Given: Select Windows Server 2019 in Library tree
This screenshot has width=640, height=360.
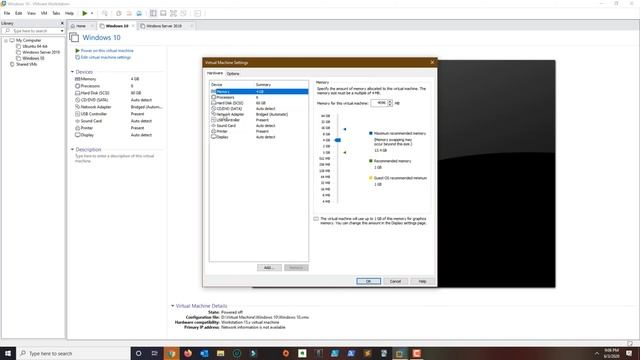Looking at the screenshot, I should (x=41, y=52).
